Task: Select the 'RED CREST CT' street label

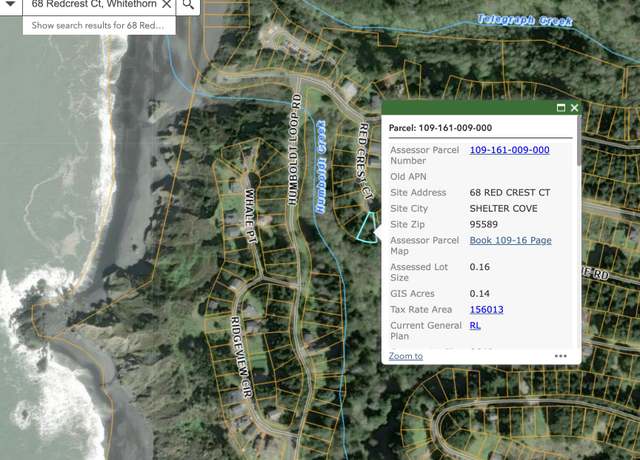Action: [366, 162]
